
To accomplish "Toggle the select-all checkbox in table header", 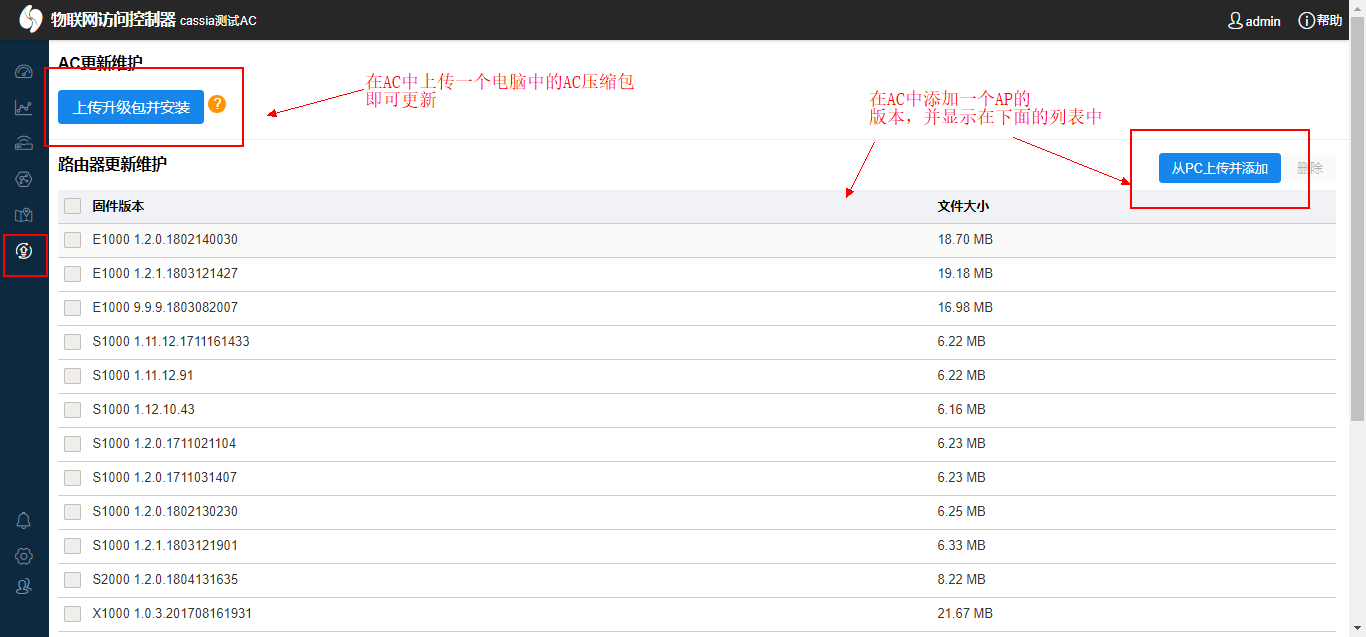I will pos(72,206).
